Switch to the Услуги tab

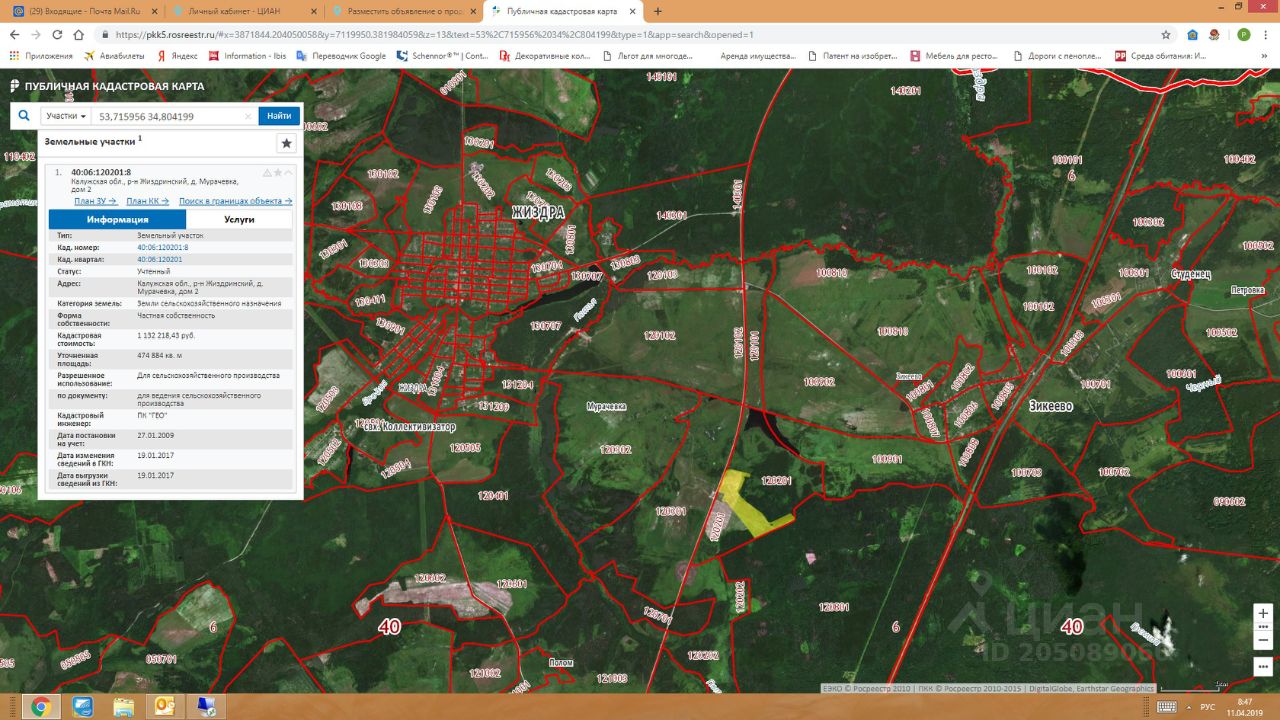pos(239,219)
